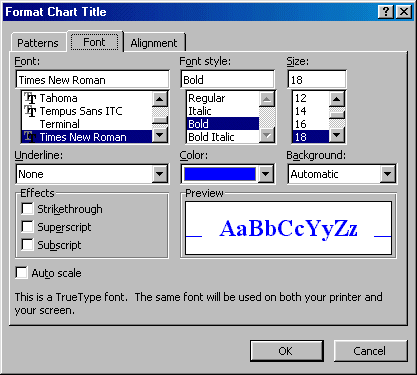The height and width of the screenshot is (375, 417).
Task: Click the size list scrollbar thumb
Action: [337, 115]
